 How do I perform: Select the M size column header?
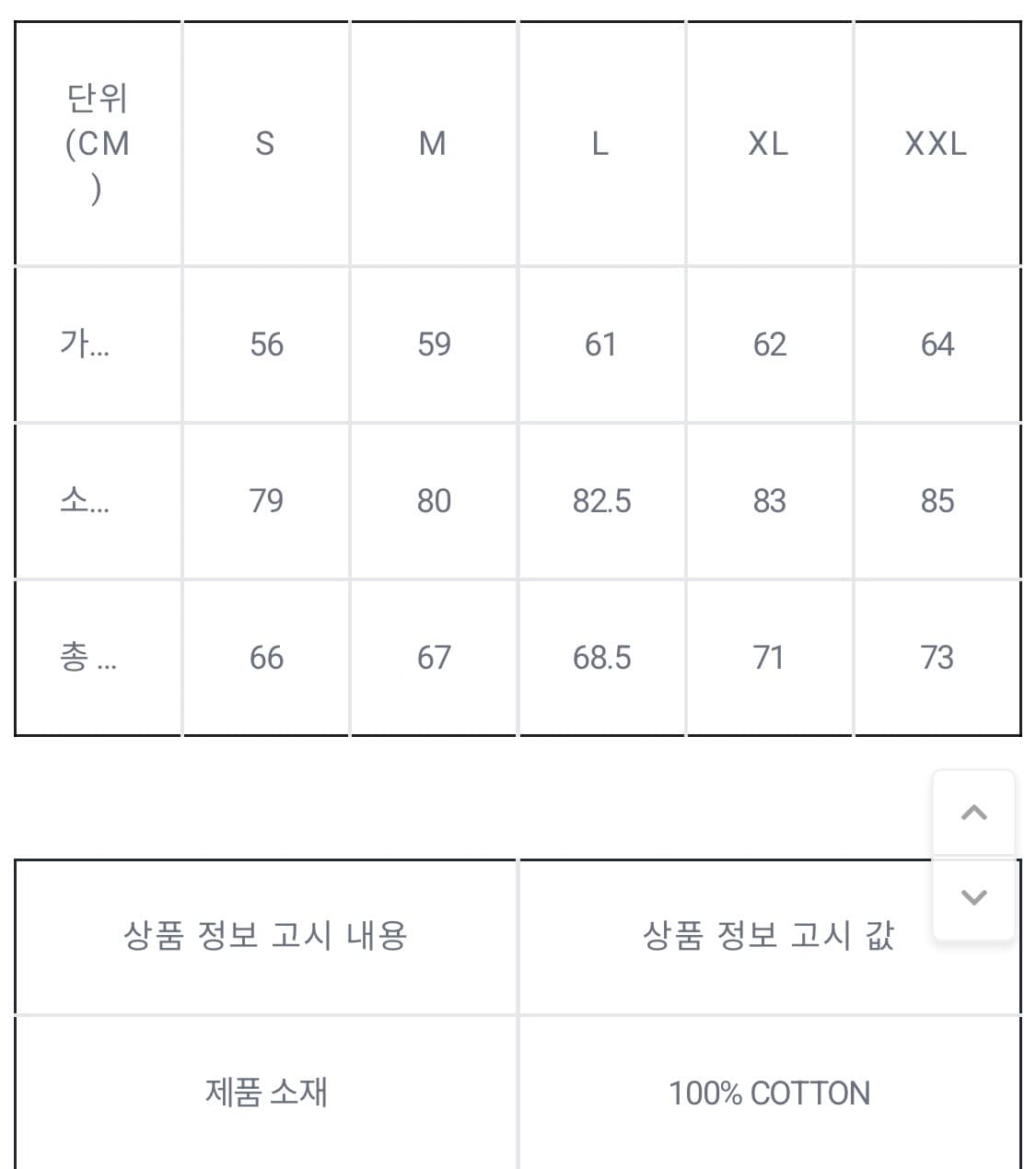click(433, 144)
